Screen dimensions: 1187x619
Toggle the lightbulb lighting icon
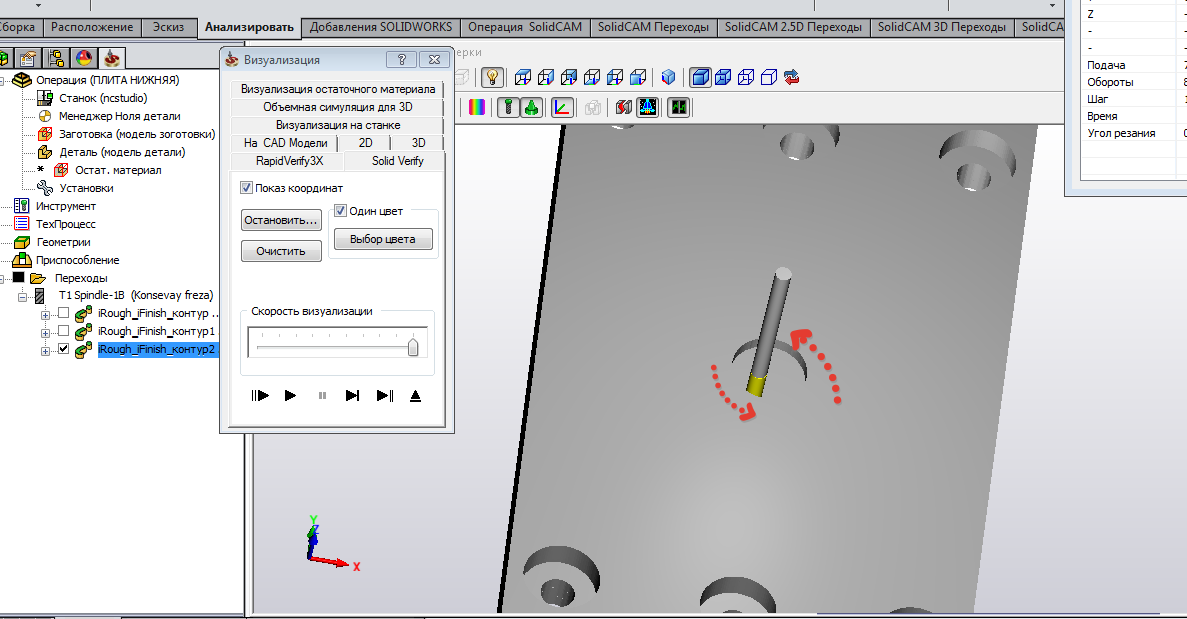pos(493,77)
